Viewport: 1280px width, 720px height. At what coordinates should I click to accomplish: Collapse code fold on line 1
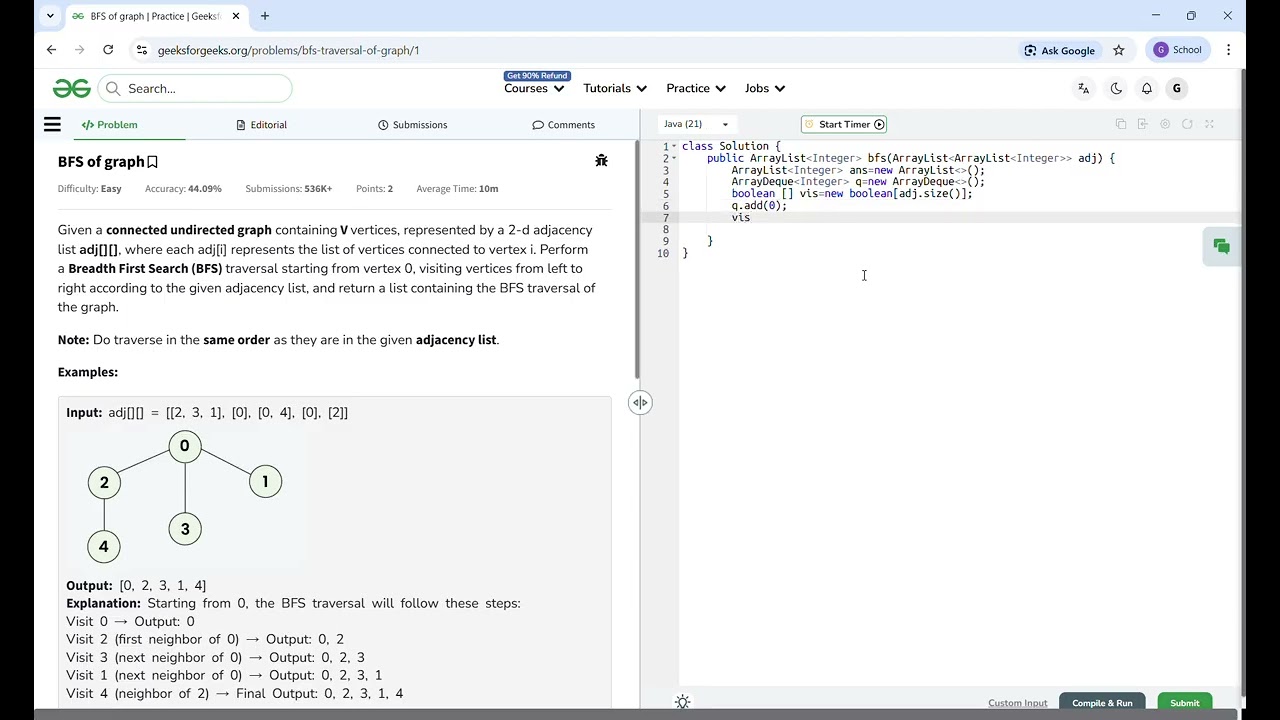[x=674, y=146]
